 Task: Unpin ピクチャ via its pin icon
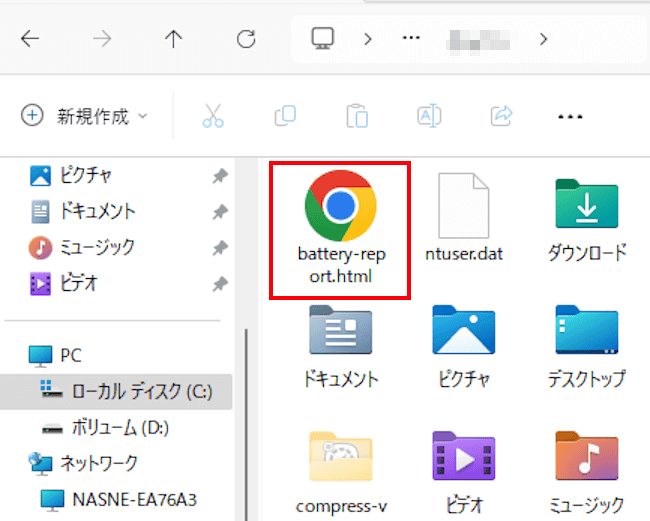(220, 176)
